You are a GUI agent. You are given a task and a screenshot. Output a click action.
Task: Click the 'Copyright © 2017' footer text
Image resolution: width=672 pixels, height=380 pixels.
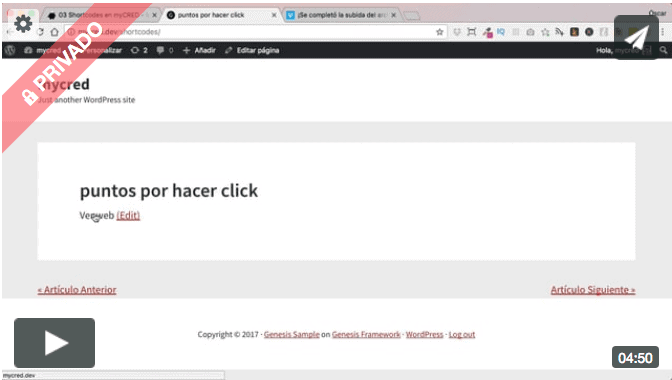pos(228,334)
